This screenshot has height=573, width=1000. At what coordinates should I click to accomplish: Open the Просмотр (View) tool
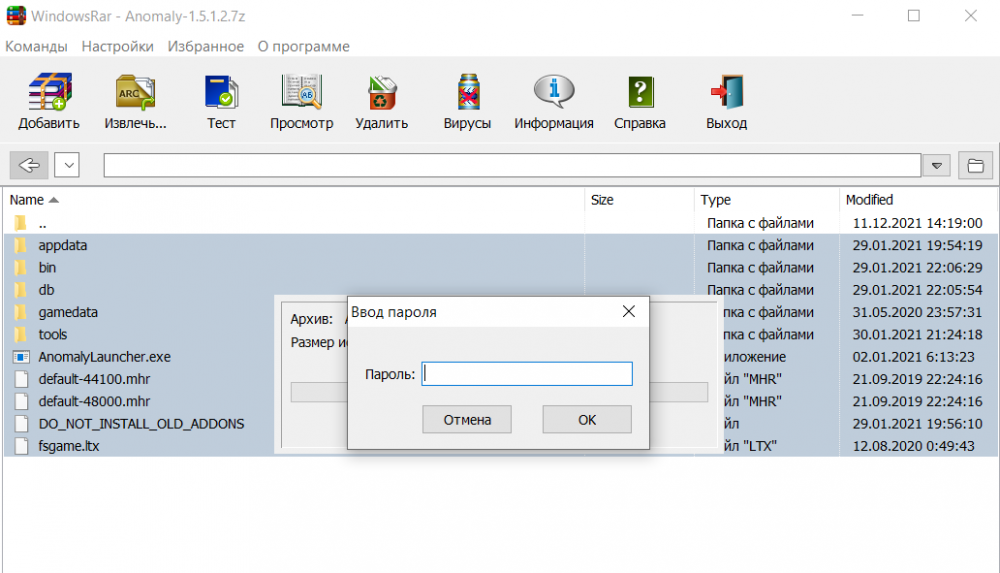point(302,92)
